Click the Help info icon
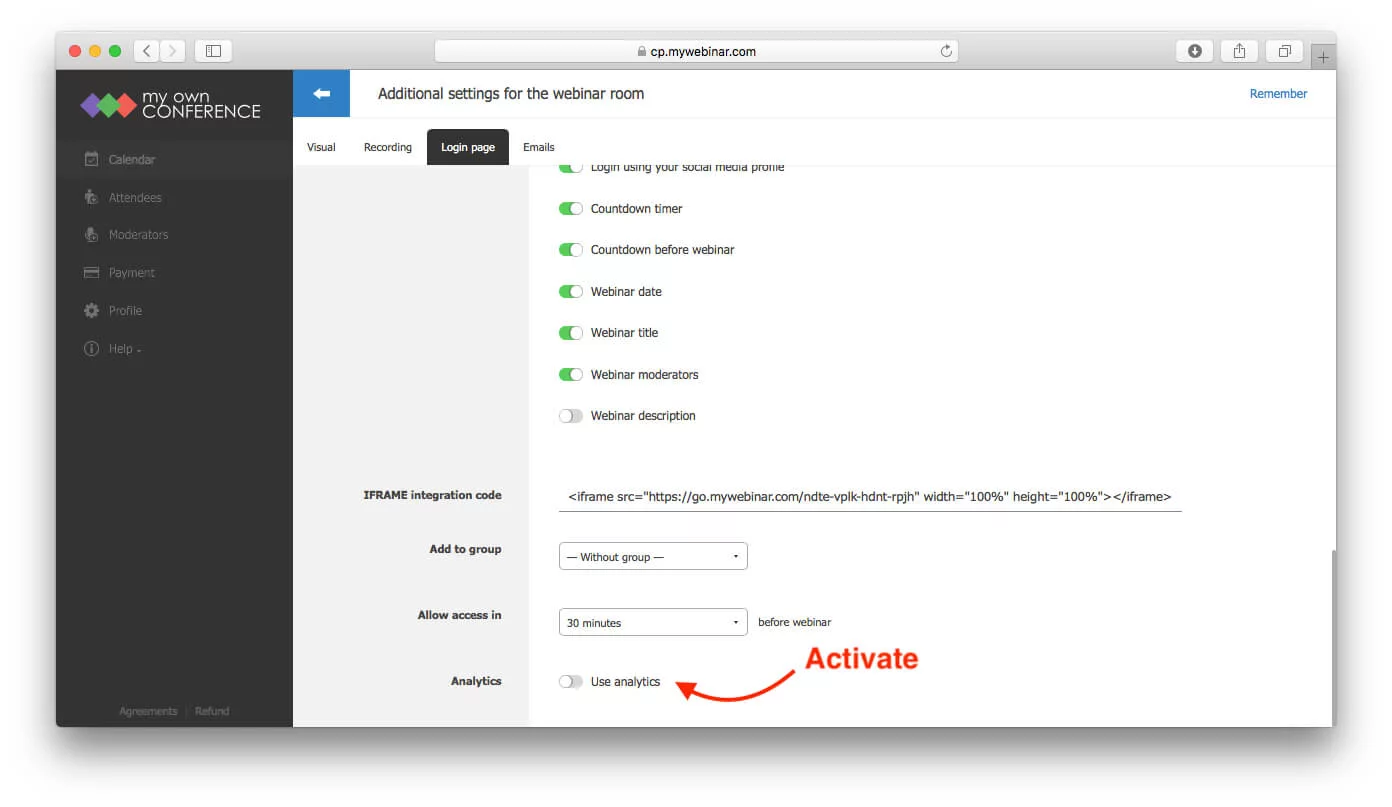 click(x=91, y=348)
